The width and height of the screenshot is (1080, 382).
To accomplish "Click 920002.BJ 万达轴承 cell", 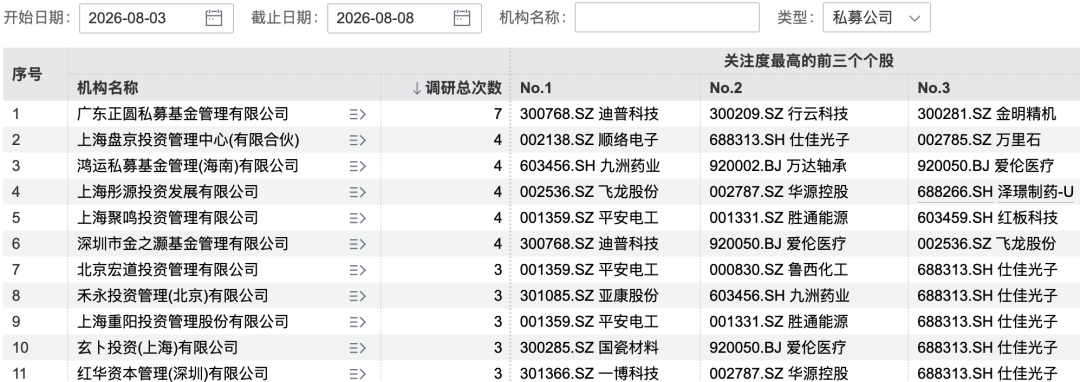I will point(778,166).
